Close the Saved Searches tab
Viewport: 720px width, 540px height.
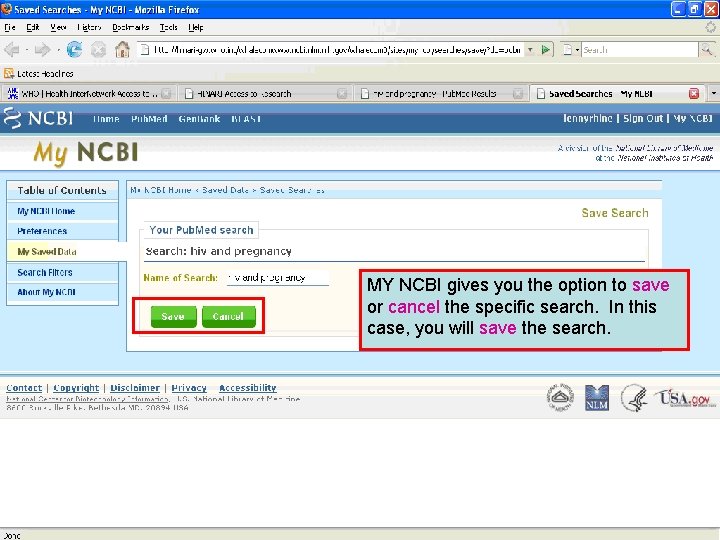point(694,94)
